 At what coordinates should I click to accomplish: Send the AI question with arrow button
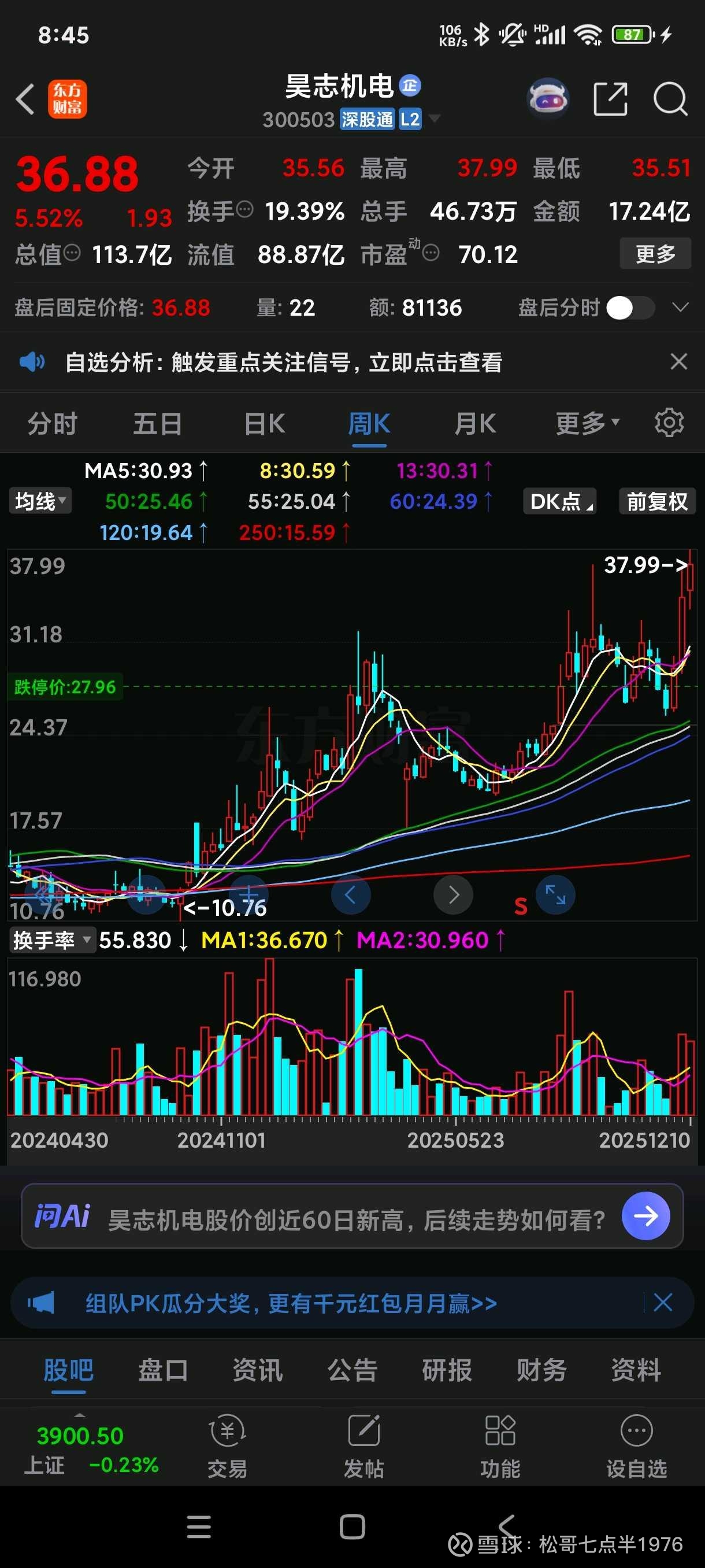click(646, 1215)
